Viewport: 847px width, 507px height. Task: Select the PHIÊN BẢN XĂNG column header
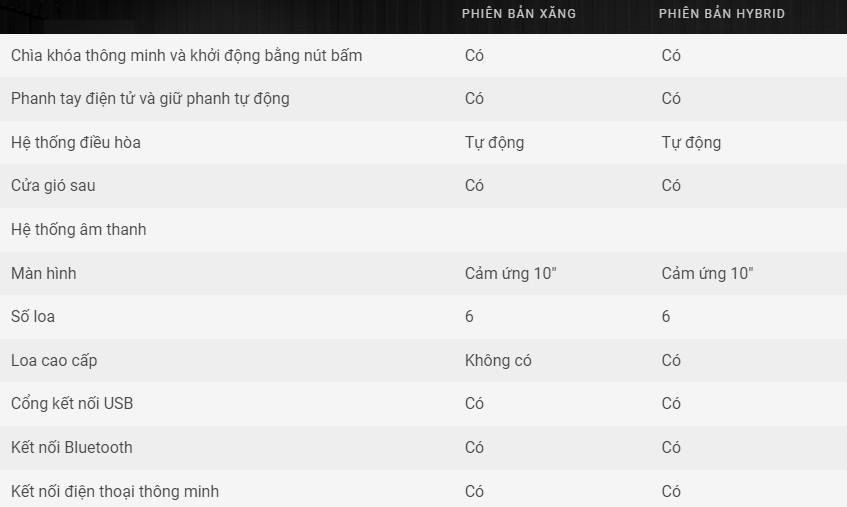click(x=519, y=13)
